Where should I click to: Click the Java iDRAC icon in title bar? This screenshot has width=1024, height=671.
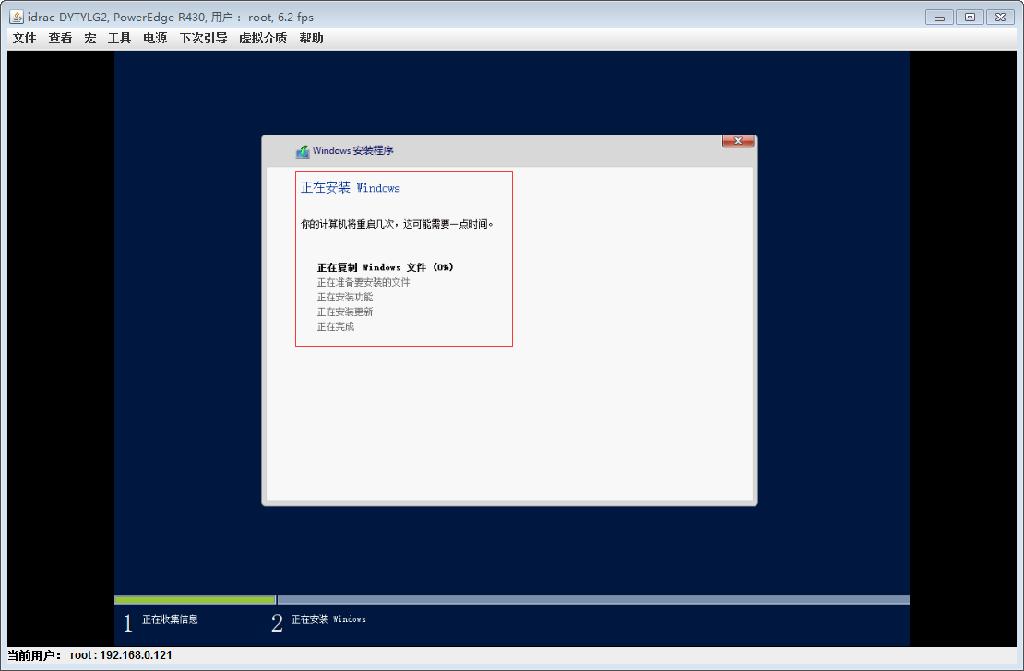coord(14,16)
